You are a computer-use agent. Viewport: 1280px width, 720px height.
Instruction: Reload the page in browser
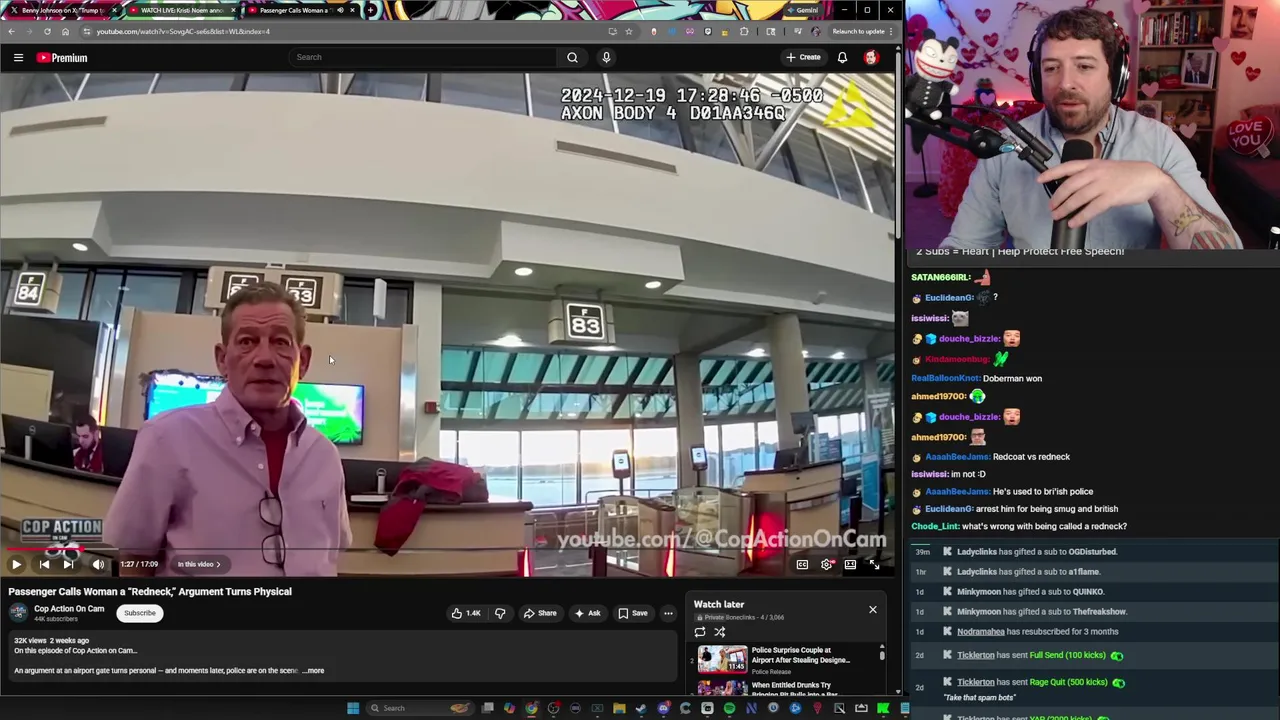[x=47, y=31]
